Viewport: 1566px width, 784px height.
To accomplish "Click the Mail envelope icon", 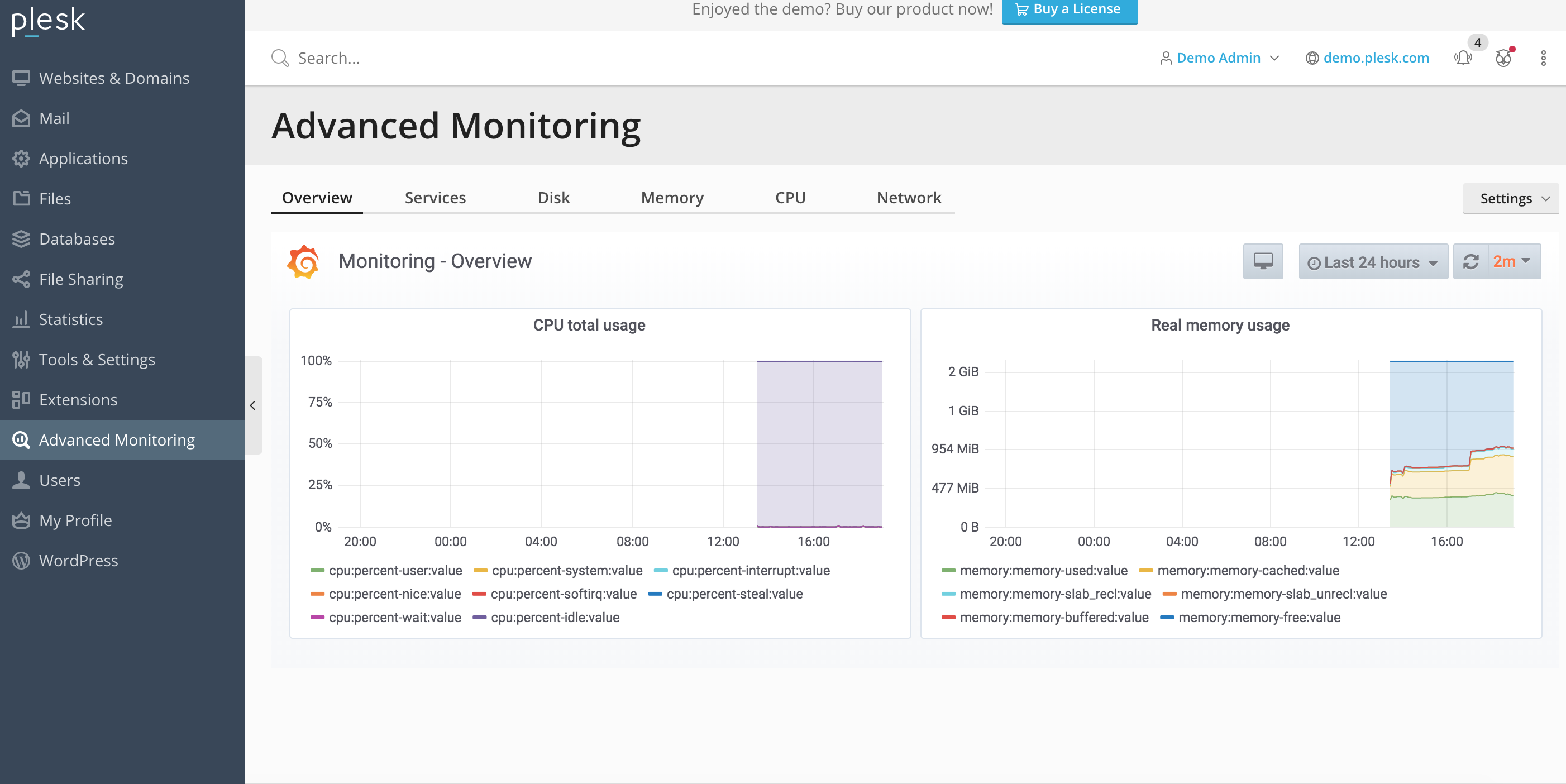I will 21,118.
